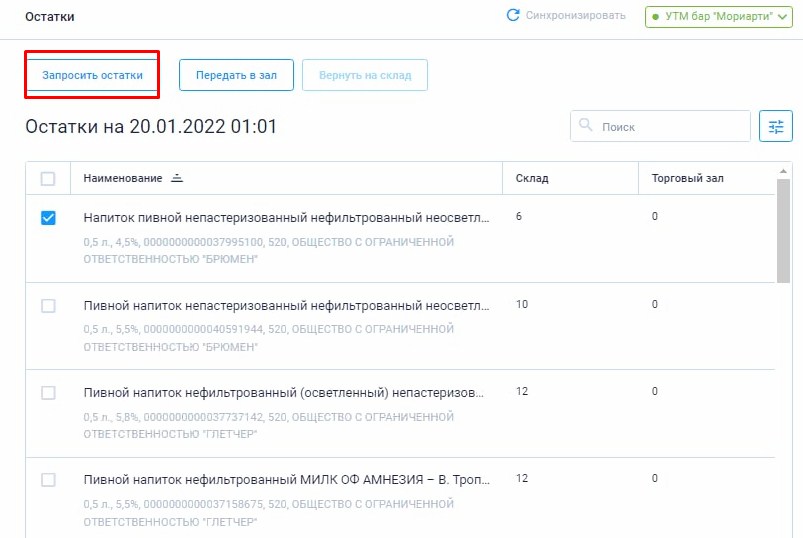Toggle the select-all checkbox in table header
This screenshot has height=538, width=803.
[48, 179]
